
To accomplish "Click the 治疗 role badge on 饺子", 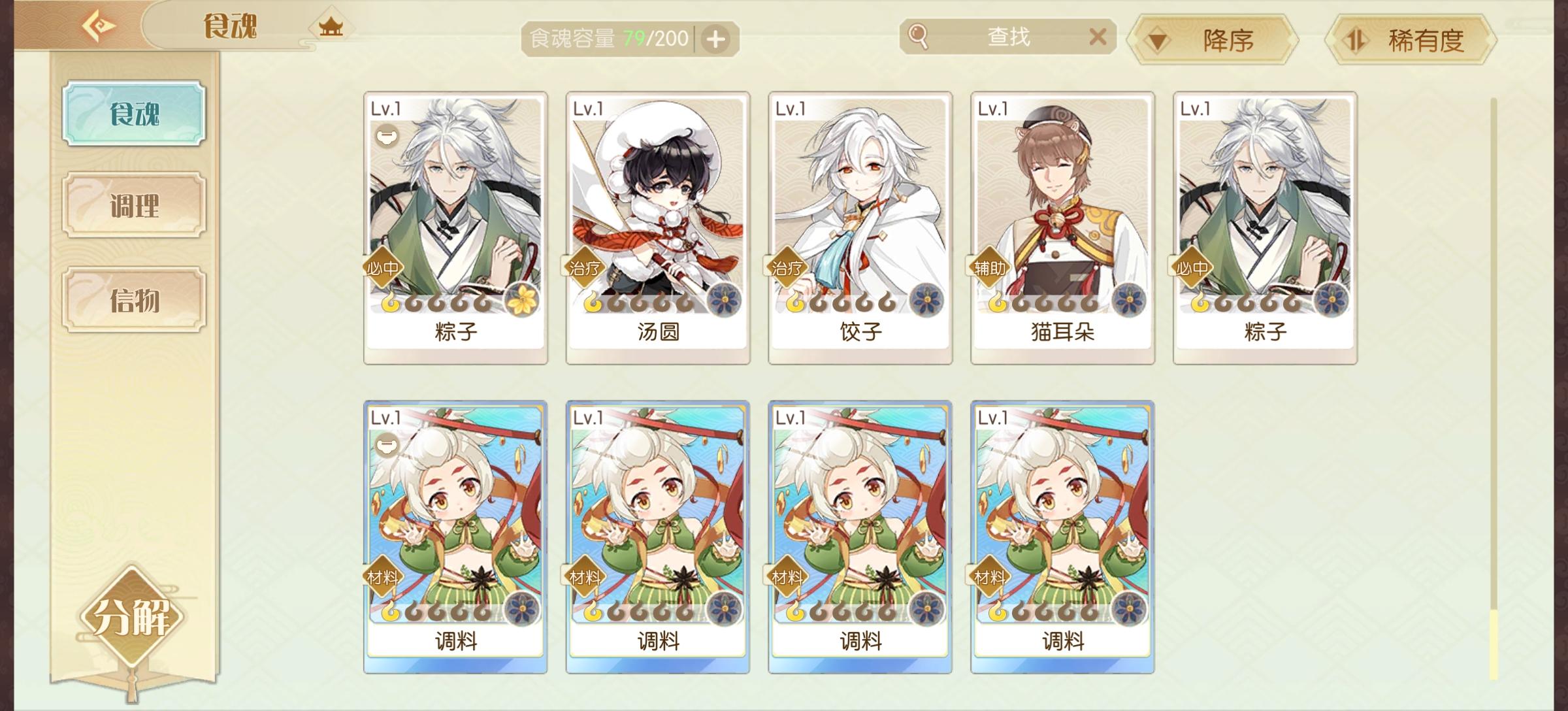I will [787, 269].
